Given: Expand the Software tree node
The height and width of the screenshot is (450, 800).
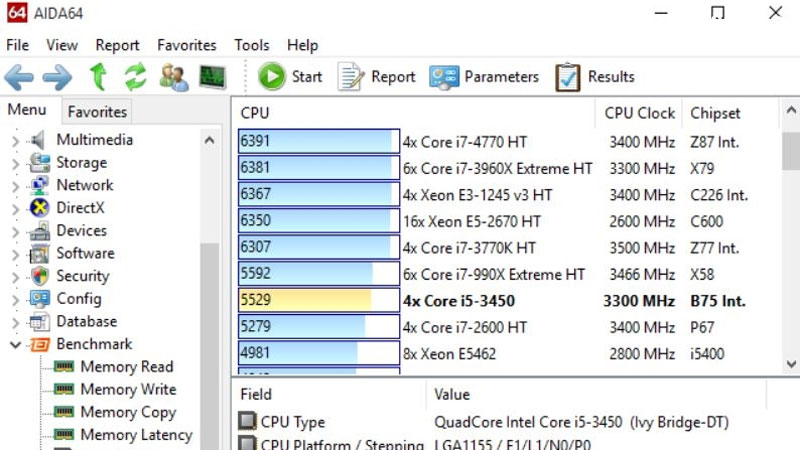Looking at the screenshot, I should click(15, 254).
